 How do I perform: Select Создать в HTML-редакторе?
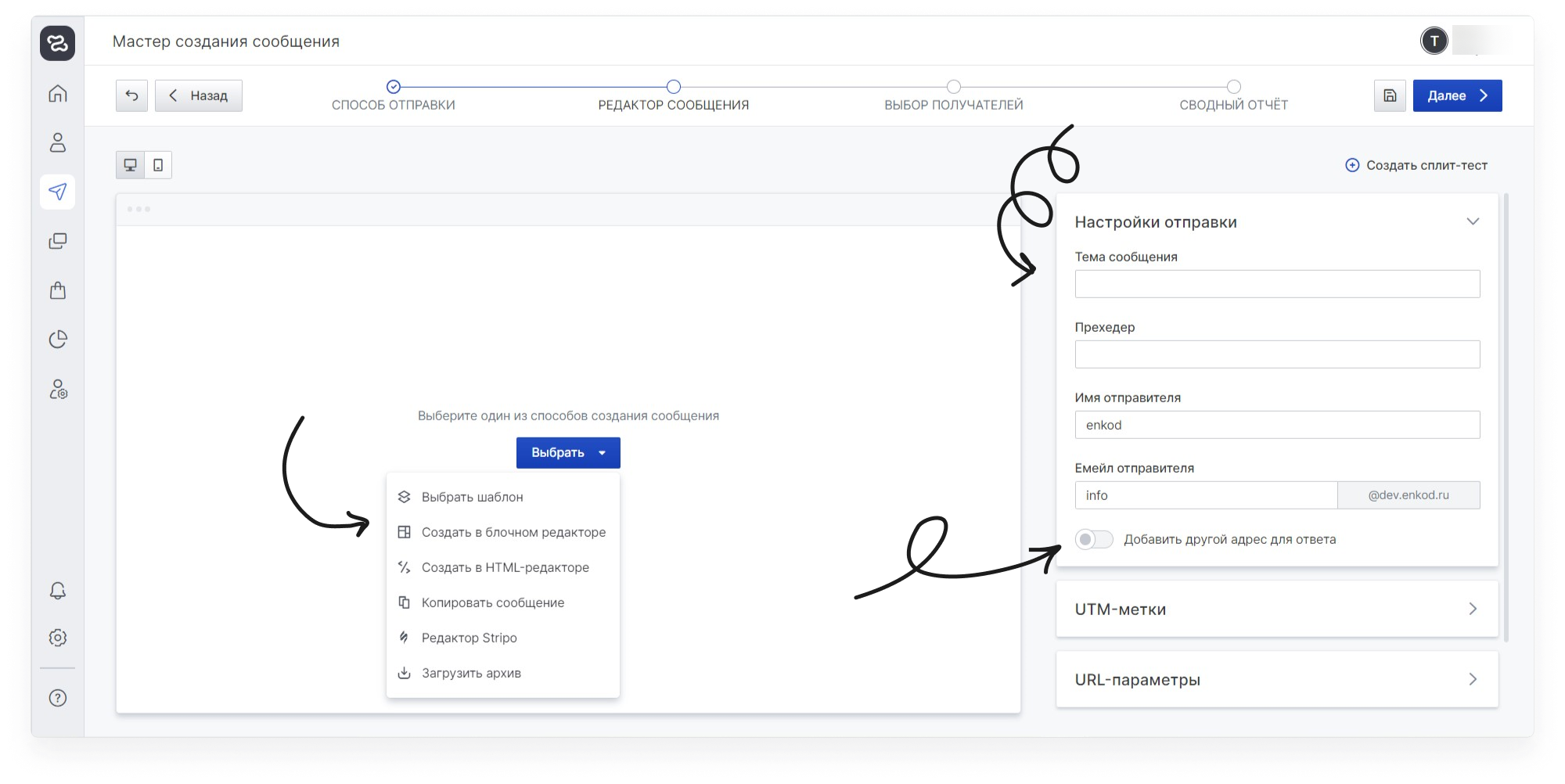coord(503,567)
